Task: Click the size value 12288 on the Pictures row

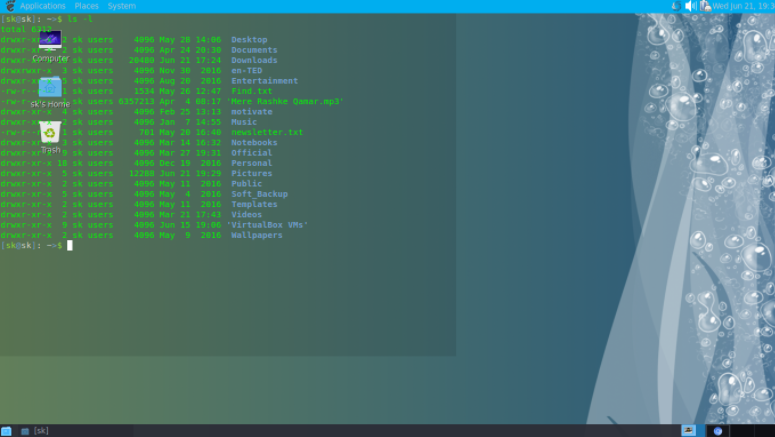Action: pyautogui.click(x=141, y=174)
